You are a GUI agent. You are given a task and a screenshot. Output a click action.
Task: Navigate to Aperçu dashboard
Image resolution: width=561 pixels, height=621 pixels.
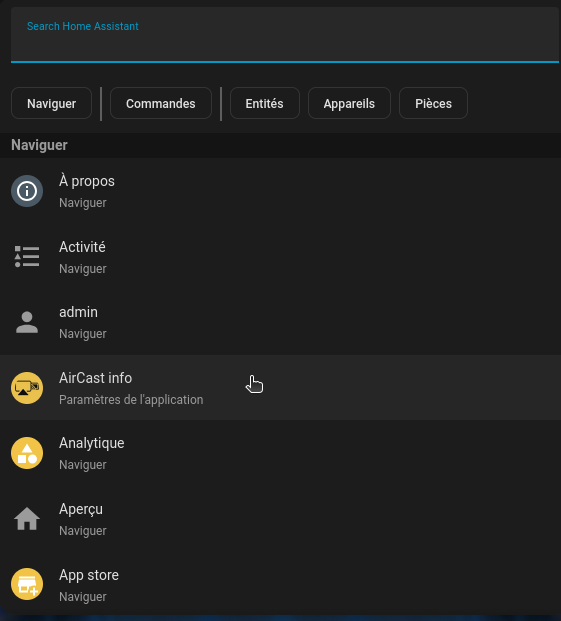pyautogui.click(x=280, y=519)
